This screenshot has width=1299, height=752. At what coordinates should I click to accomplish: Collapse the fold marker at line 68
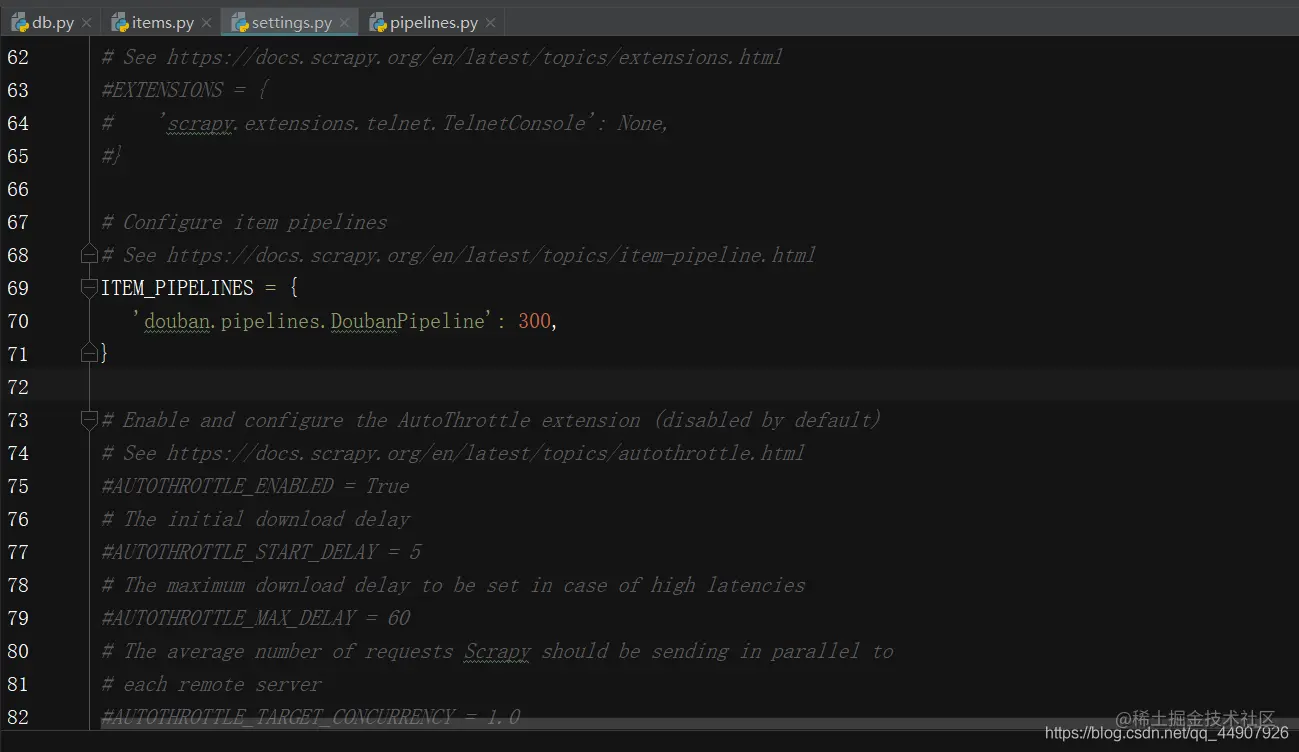click(89, 253)
